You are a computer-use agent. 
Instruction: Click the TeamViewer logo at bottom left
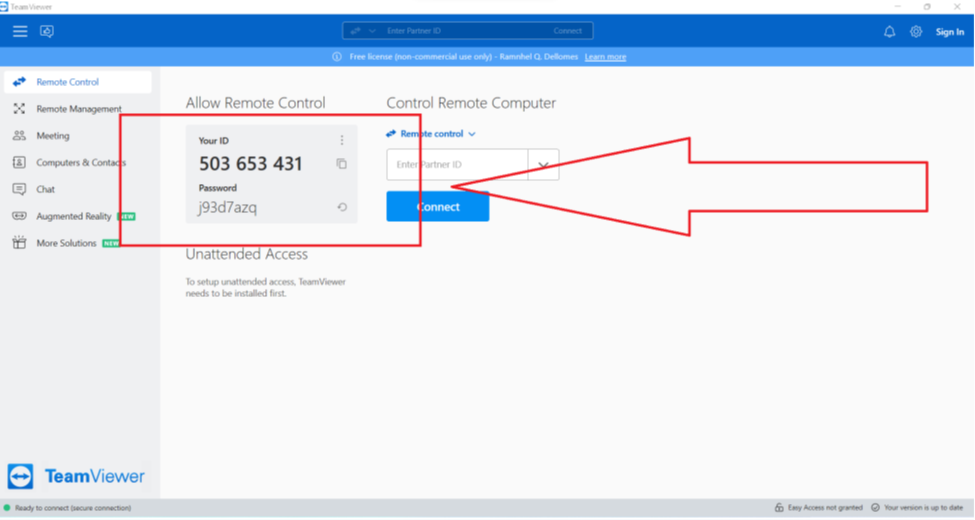(x=76, y=476)
